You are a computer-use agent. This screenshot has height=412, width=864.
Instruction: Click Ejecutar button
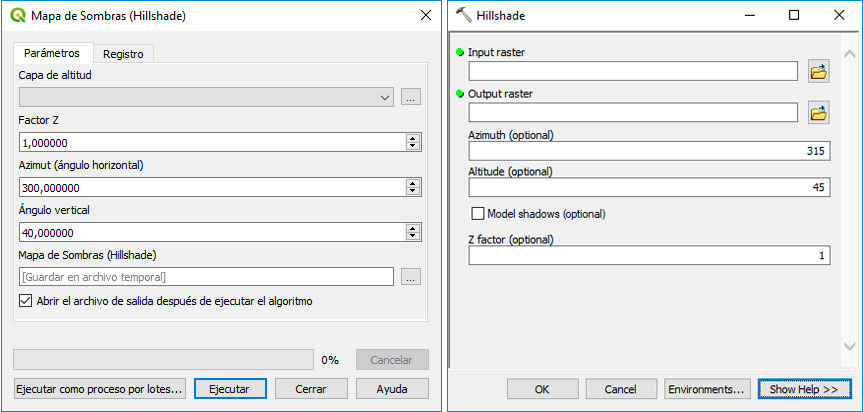(229, 389)
